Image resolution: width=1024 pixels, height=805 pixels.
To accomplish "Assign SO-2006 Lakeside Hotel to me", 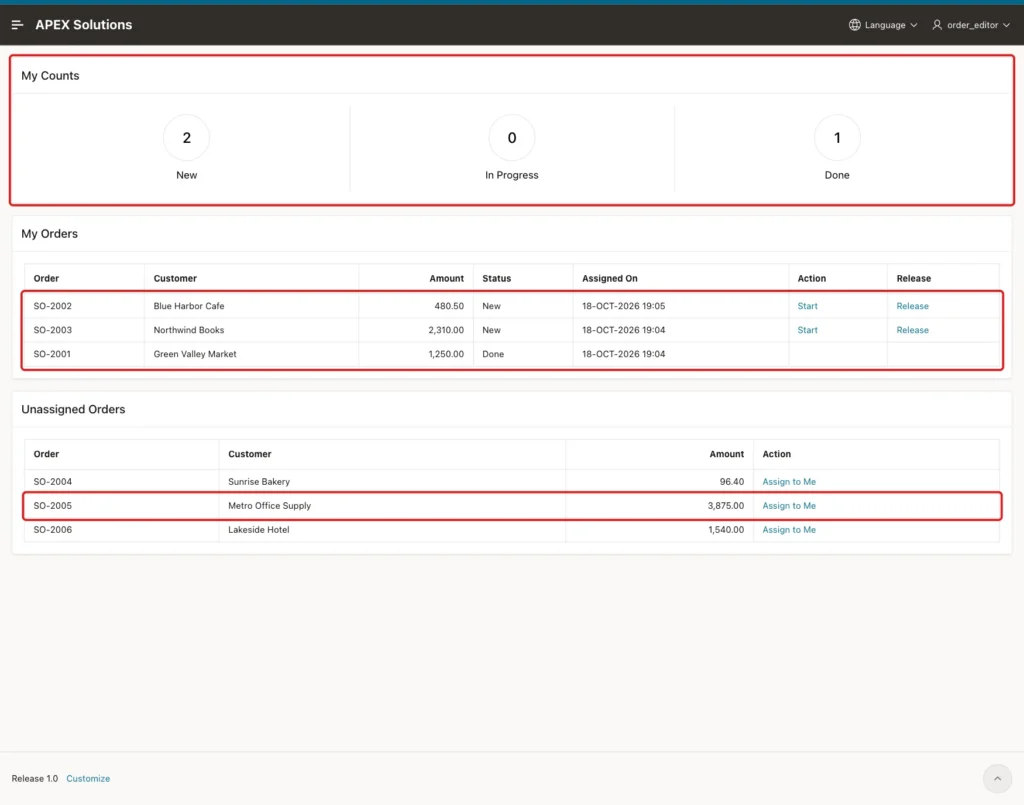I will pos(789,529).
